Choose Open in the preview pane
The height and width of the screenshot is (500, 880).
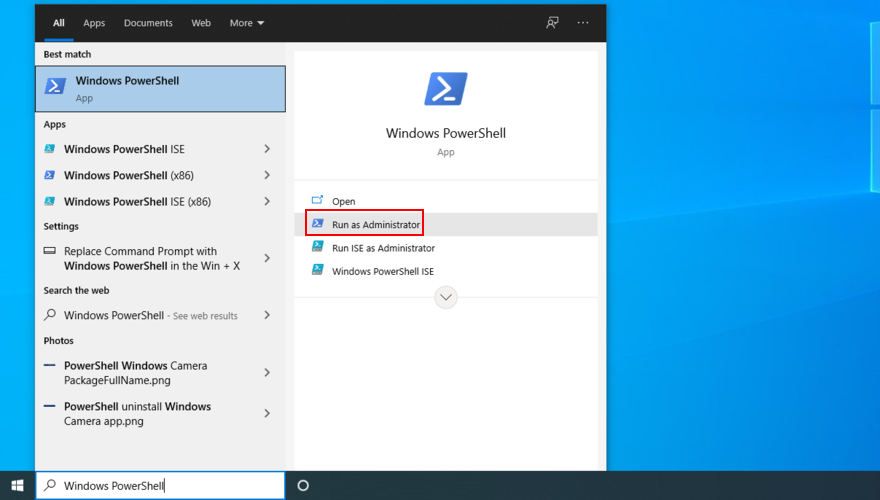(446, 201)
